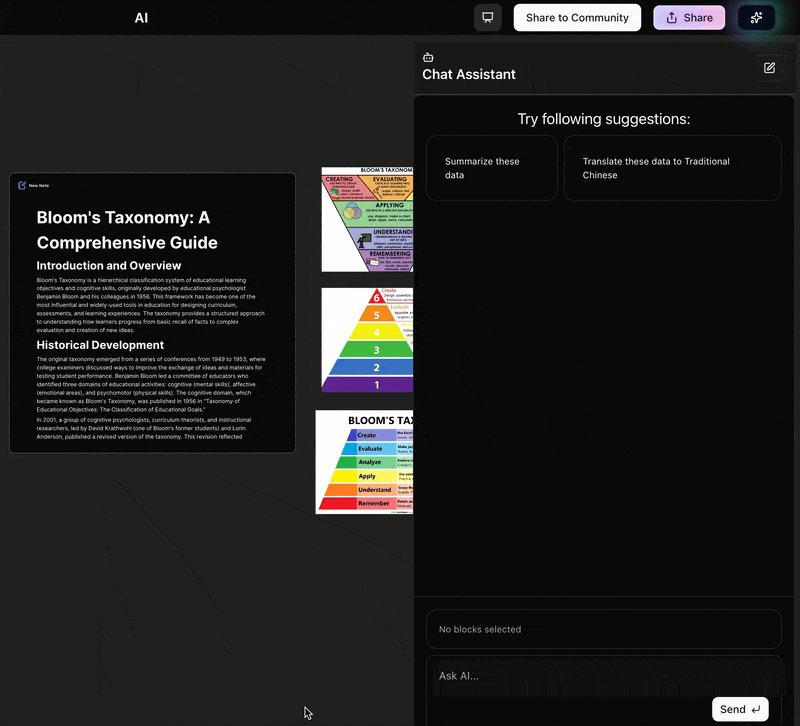Click the 'Introduction and Overview' heading

point(109,265)
